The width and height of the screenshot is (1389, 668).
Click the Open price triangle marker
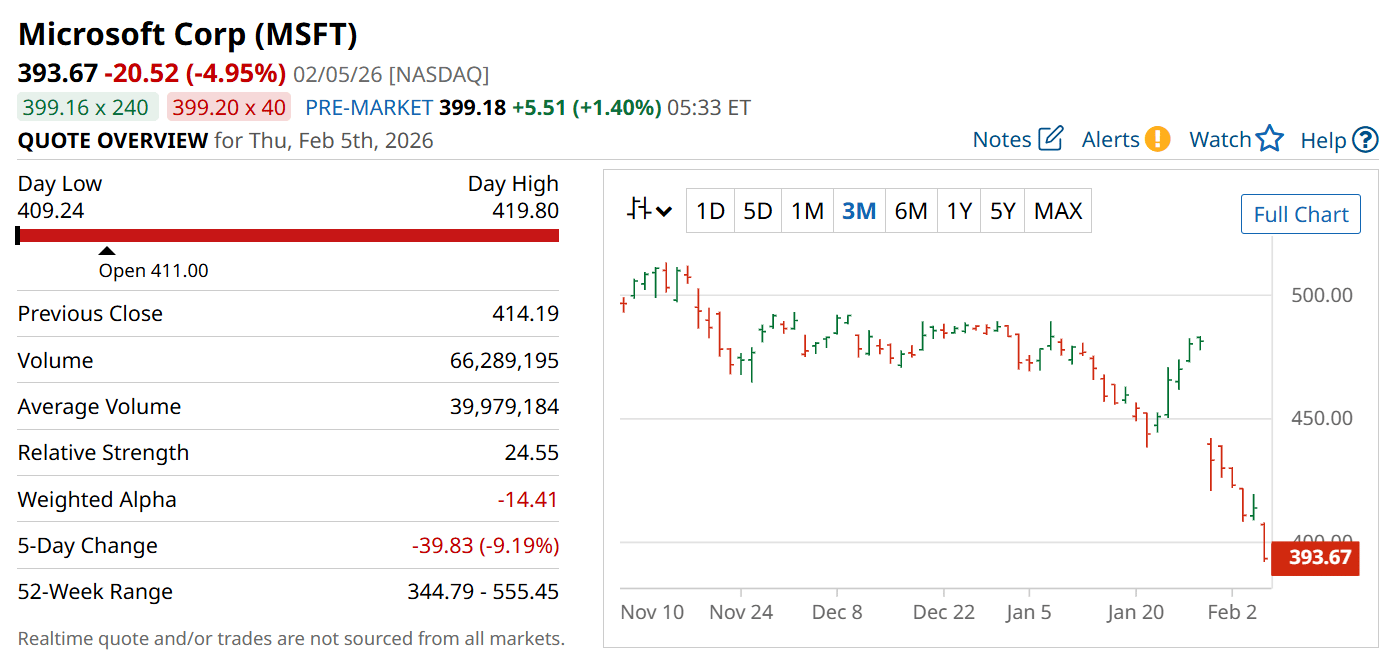pyautogui.click(x=107, y=251)
